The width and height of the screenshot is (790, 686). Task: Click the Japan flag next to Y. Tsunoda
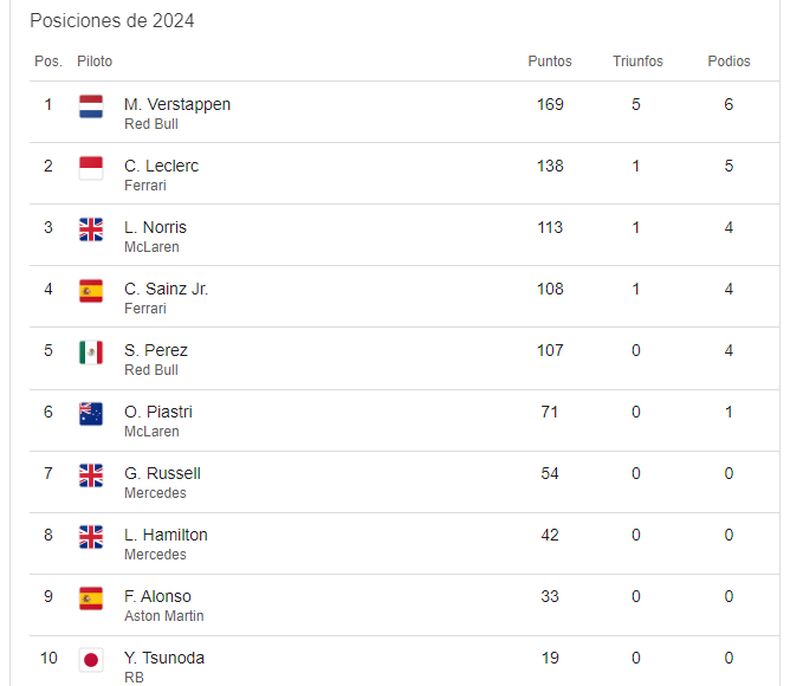click(x=91, y=659)
